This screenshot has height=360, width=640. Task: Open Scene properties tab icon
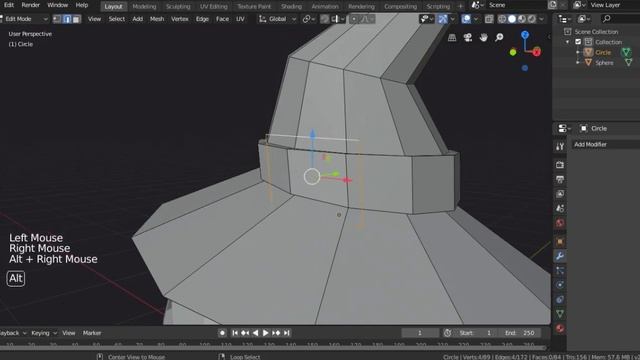pyautogui.click(x=560, y=208)
